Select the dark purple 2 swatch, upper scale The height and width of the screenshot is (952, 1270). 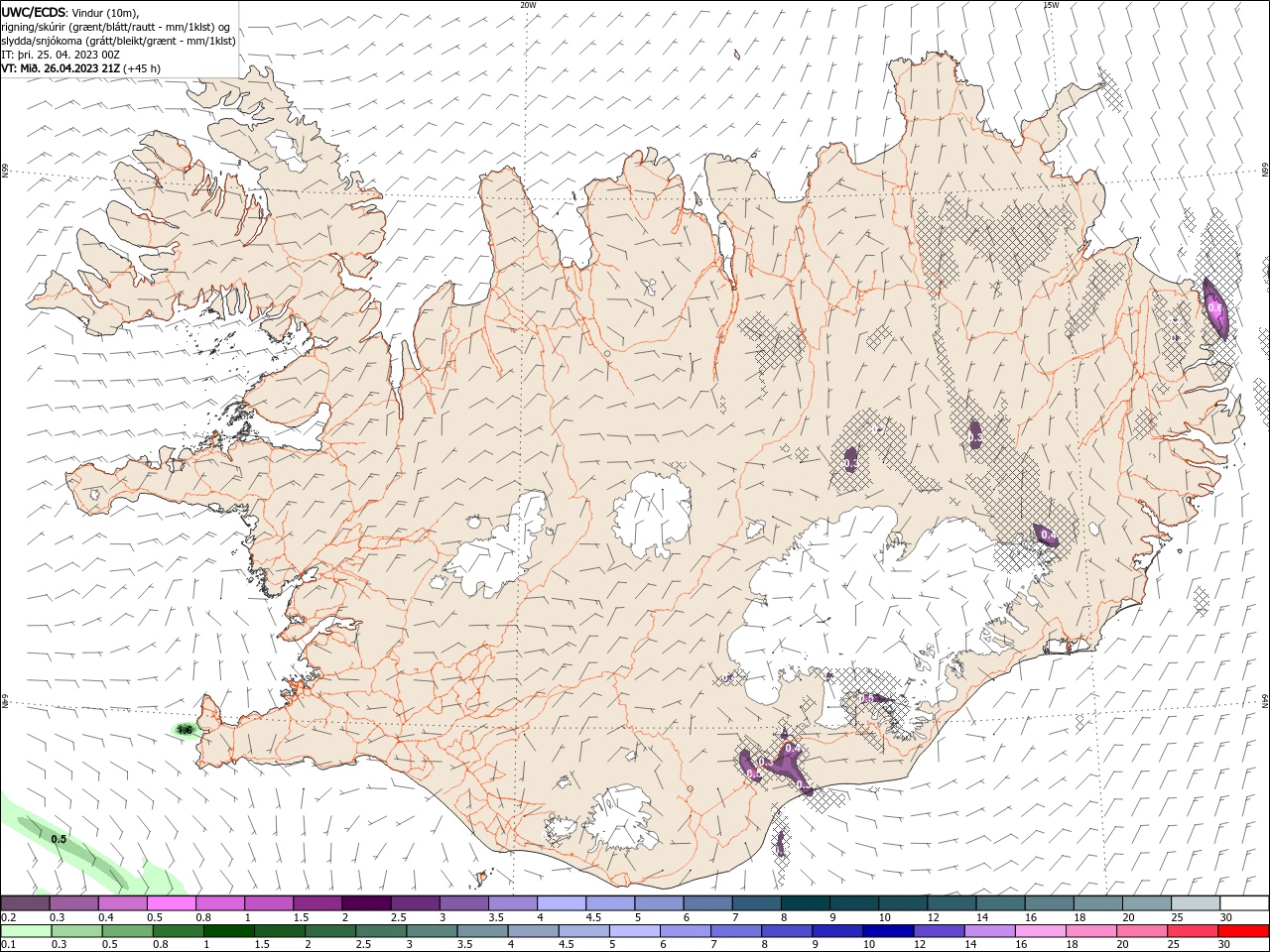tap(366, 903)
